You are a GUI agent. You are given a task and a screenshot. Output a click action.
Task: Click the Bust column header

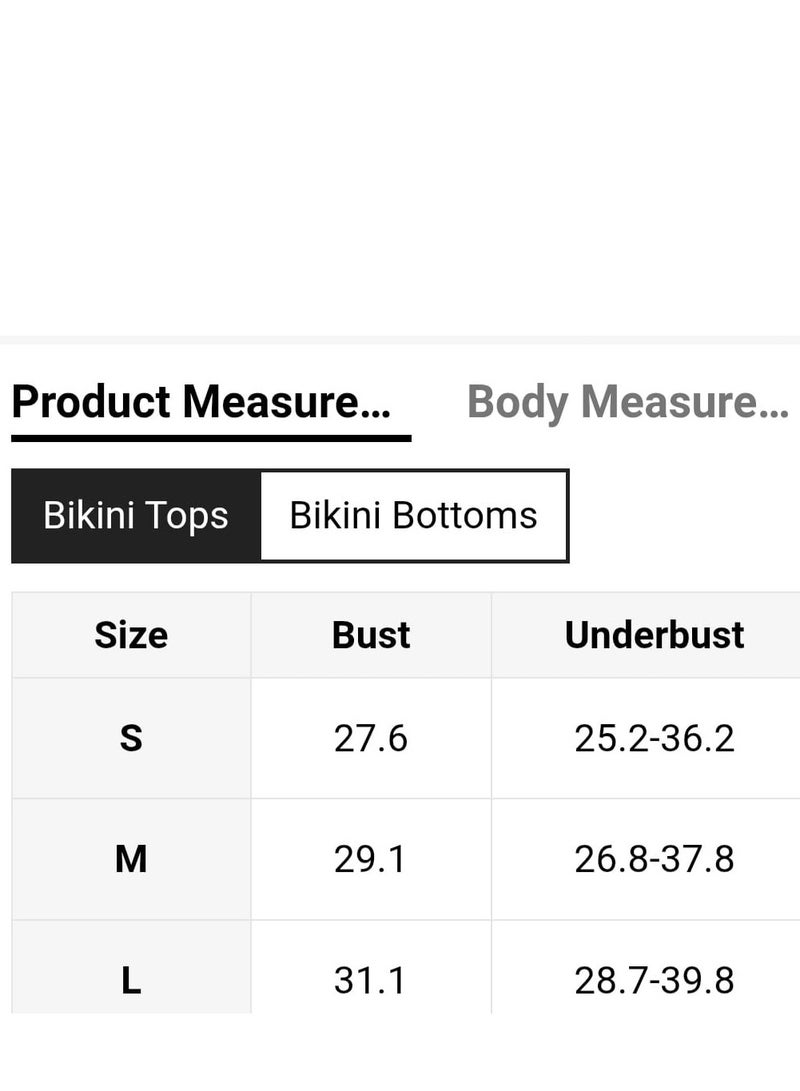(371, 635)
